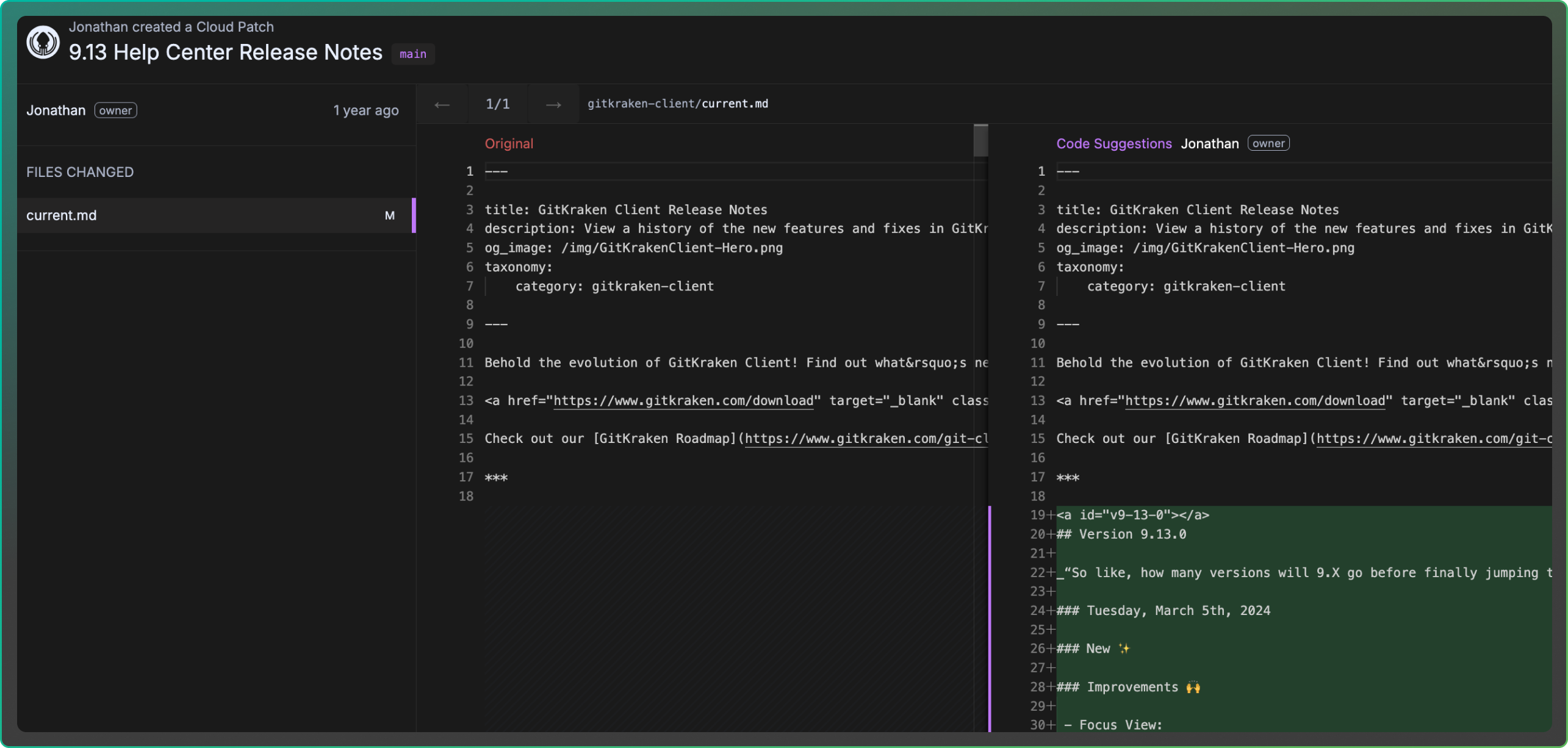Click the M modified badge on current.md
Viewport: 1568px width, 748px height.
tap(390, 215)
